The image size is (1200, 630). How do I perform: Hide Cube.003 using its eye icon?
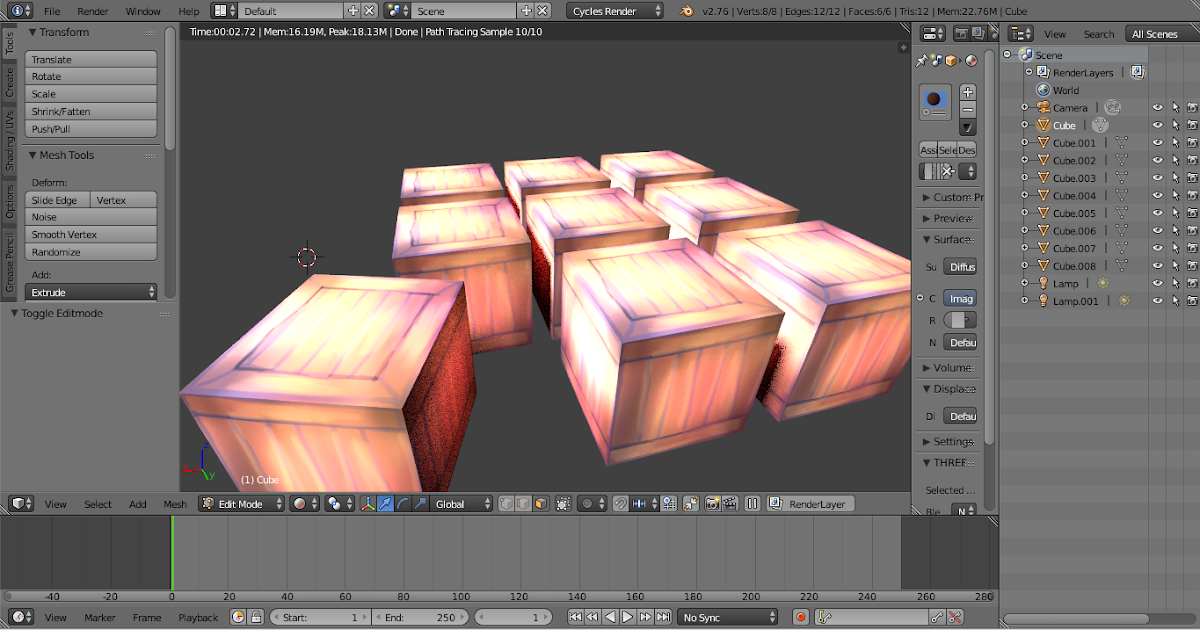[1157, 178]
